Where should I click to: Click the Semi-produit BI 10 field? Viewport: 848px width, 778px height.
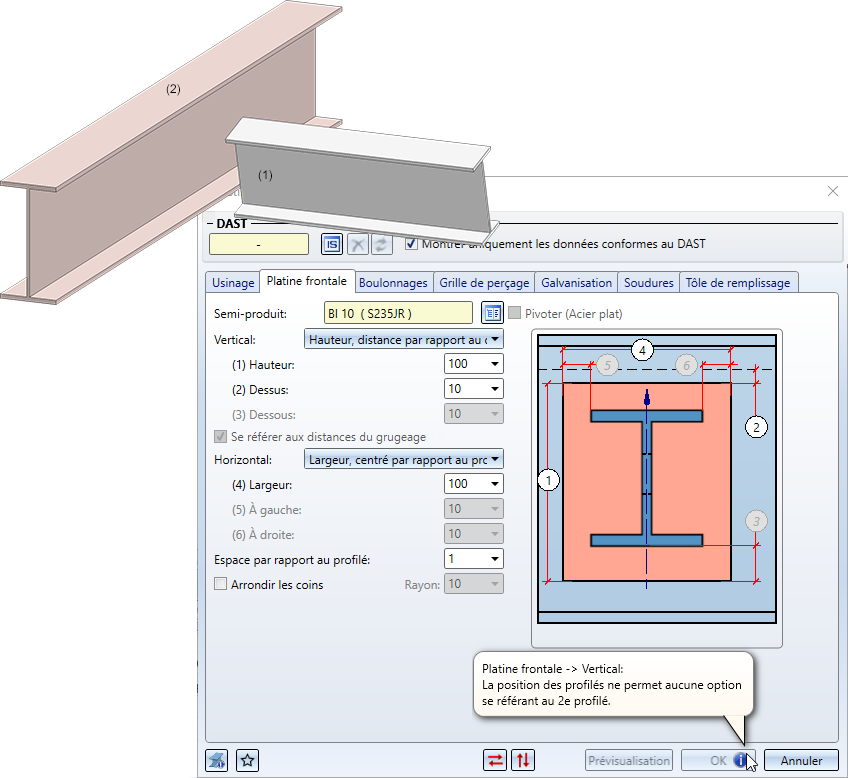tap(398, 314)
